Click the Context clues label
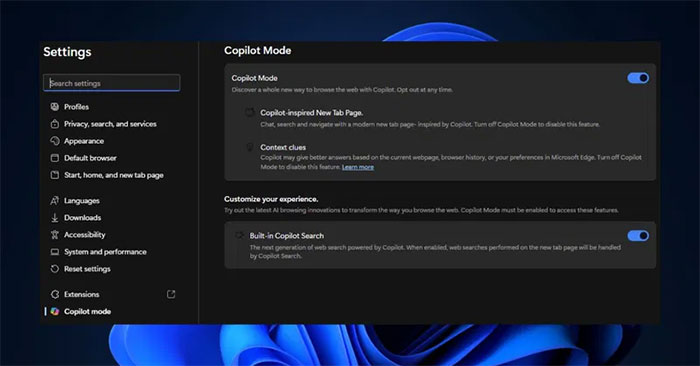The width and height of the screenshot is (700, 366). click(x=283, y=147)
